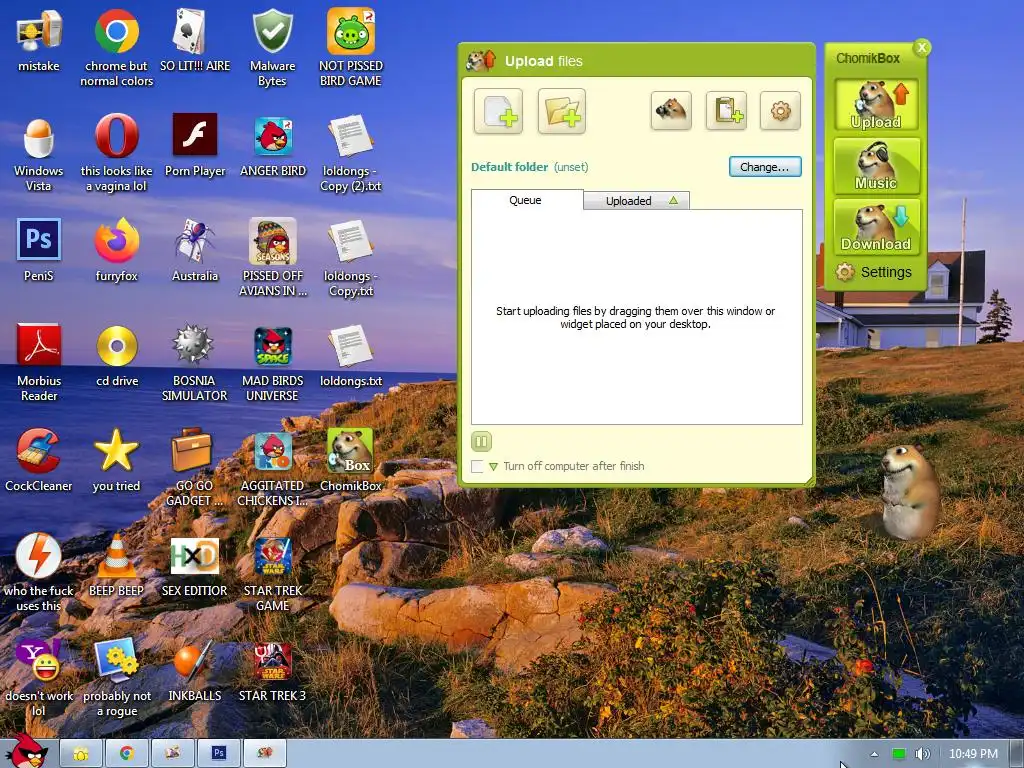Select the STAR TREK 3 icon

(272, 671)
